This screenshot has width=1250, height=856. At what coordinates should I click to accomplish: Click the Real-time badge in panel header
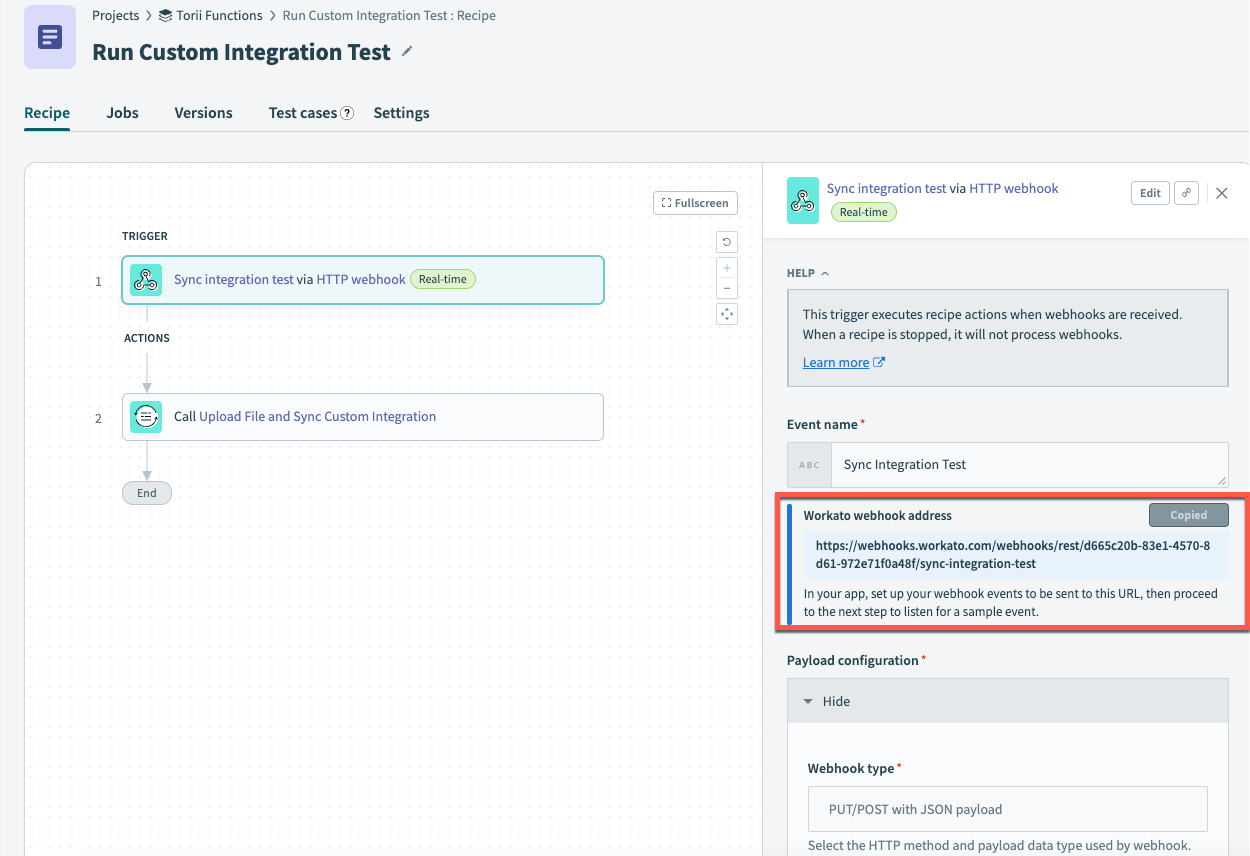click(864, 212)
